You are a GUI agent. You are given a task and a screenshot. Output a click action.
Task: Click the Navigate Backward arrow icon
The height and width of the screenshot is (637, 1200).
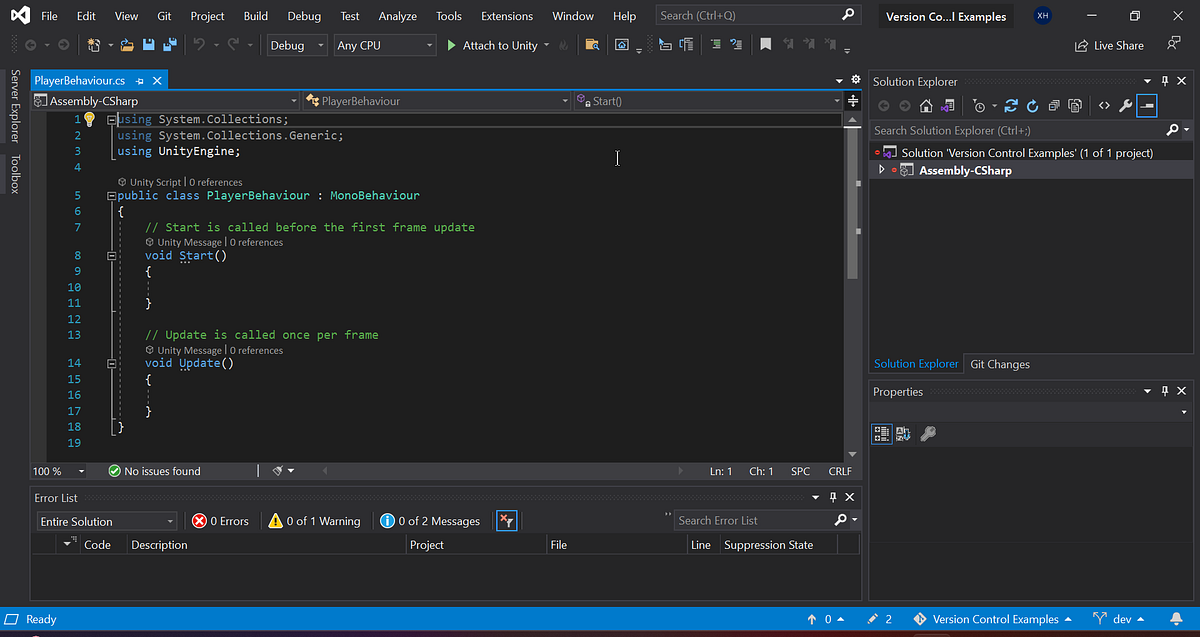(30, 44)
